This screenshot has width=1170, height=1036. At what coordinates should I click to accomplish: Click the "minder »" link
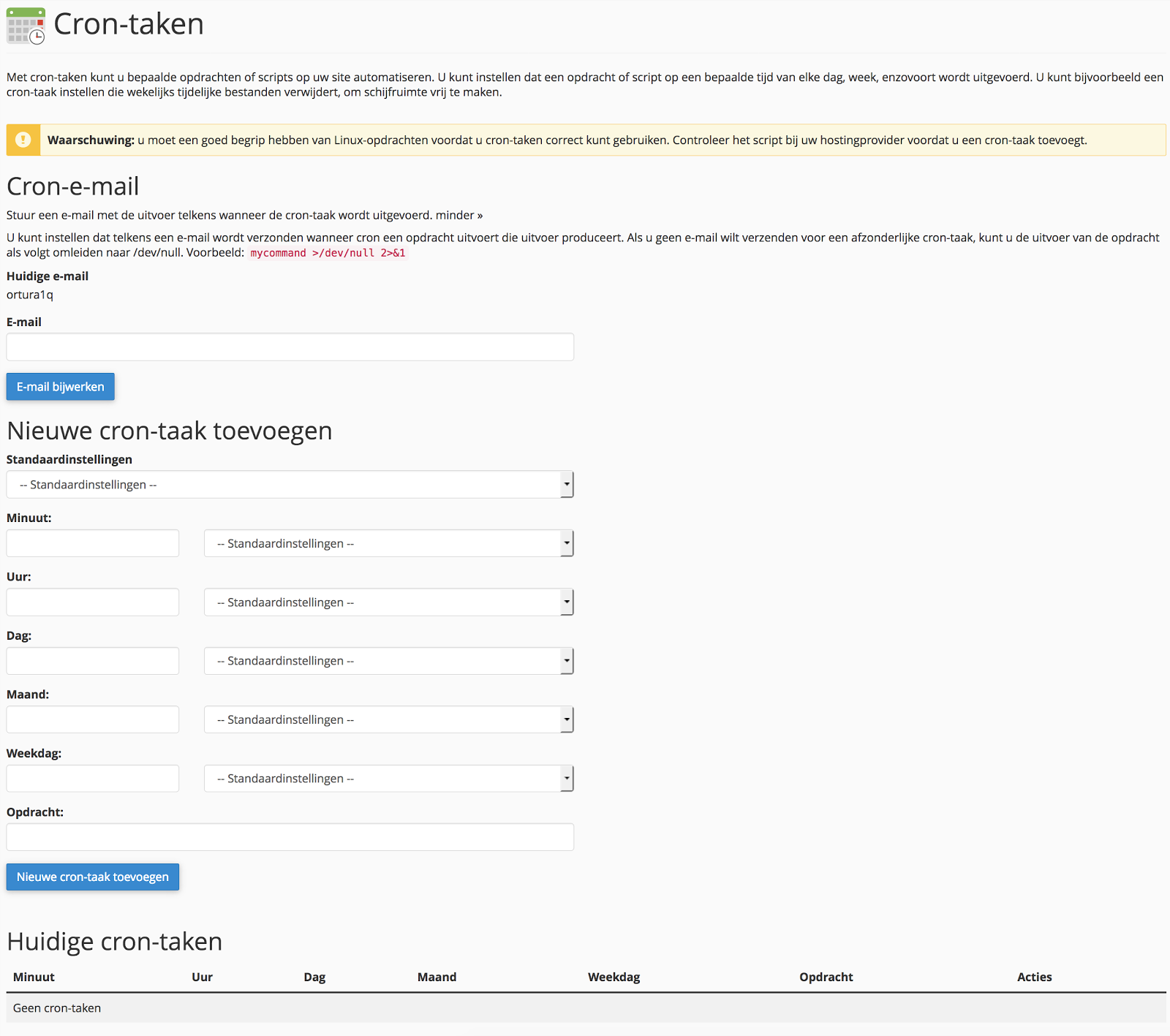point(459,215)
